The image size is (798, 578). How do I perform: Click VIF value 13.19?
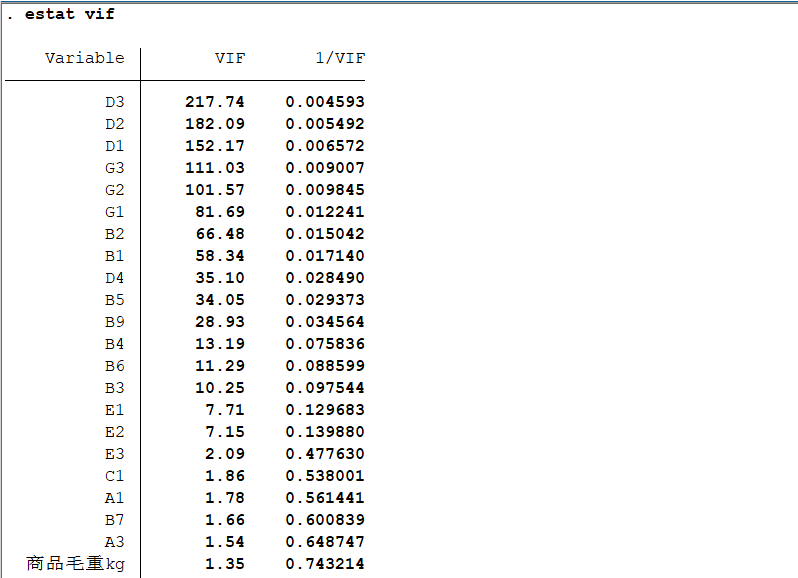tap(220, 343)
